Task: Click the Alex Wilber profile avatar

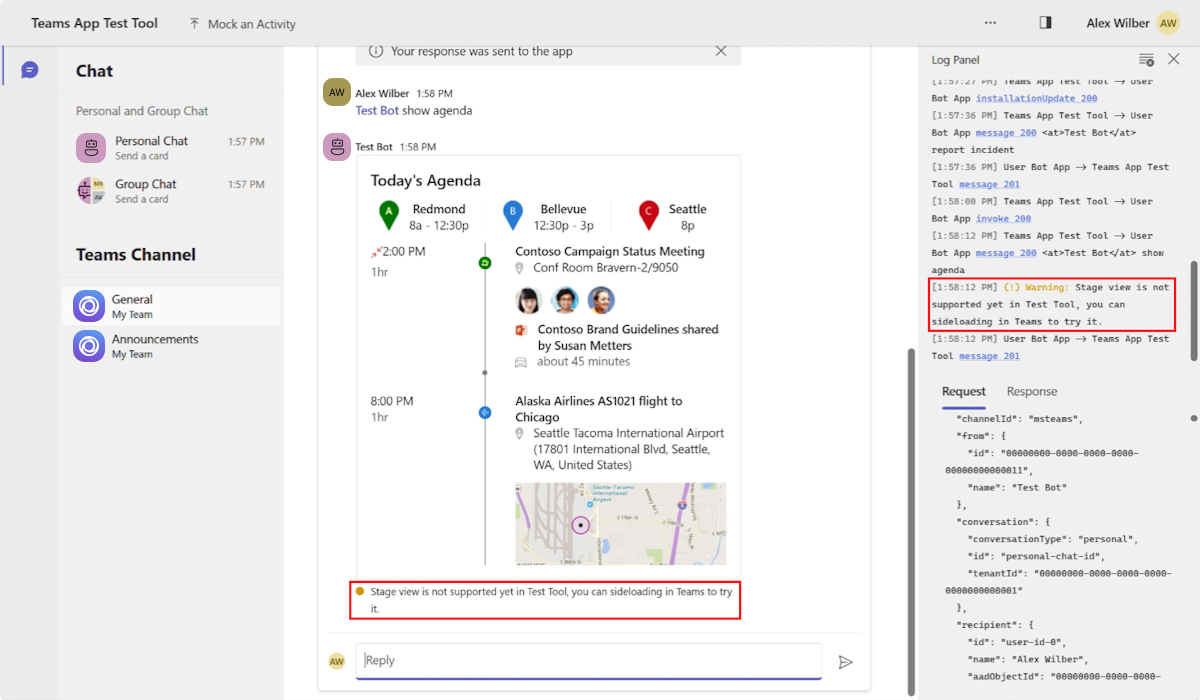Action: pos(1168,23)
